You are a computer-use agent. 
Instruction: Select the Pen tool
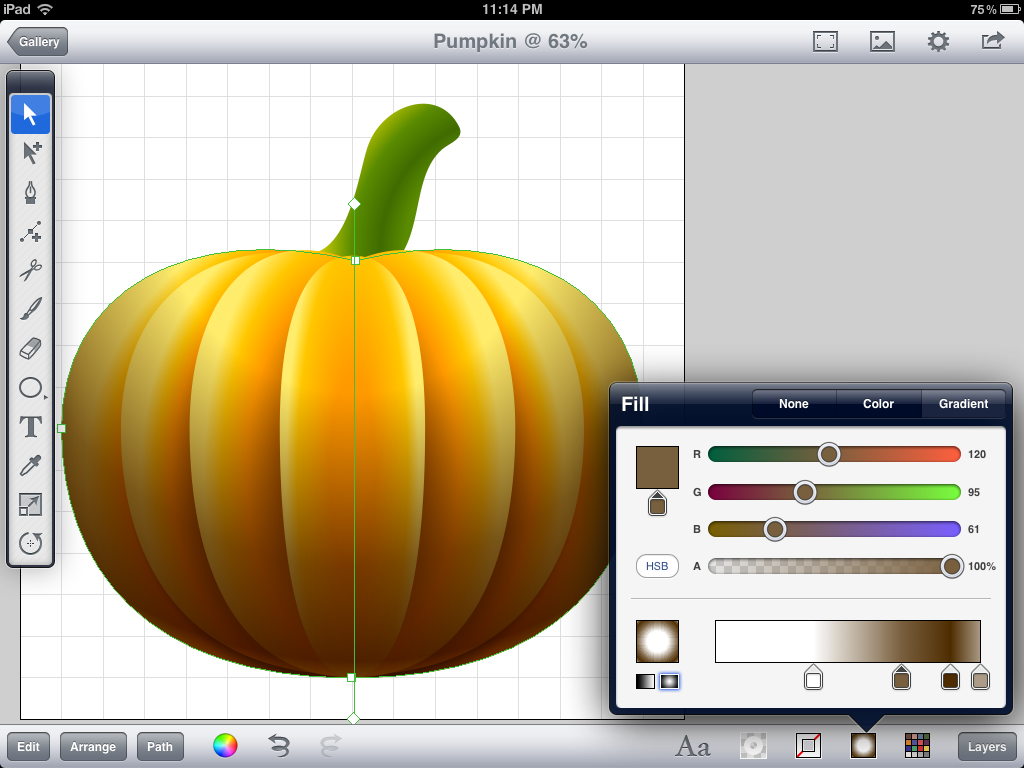click(30, 192)
